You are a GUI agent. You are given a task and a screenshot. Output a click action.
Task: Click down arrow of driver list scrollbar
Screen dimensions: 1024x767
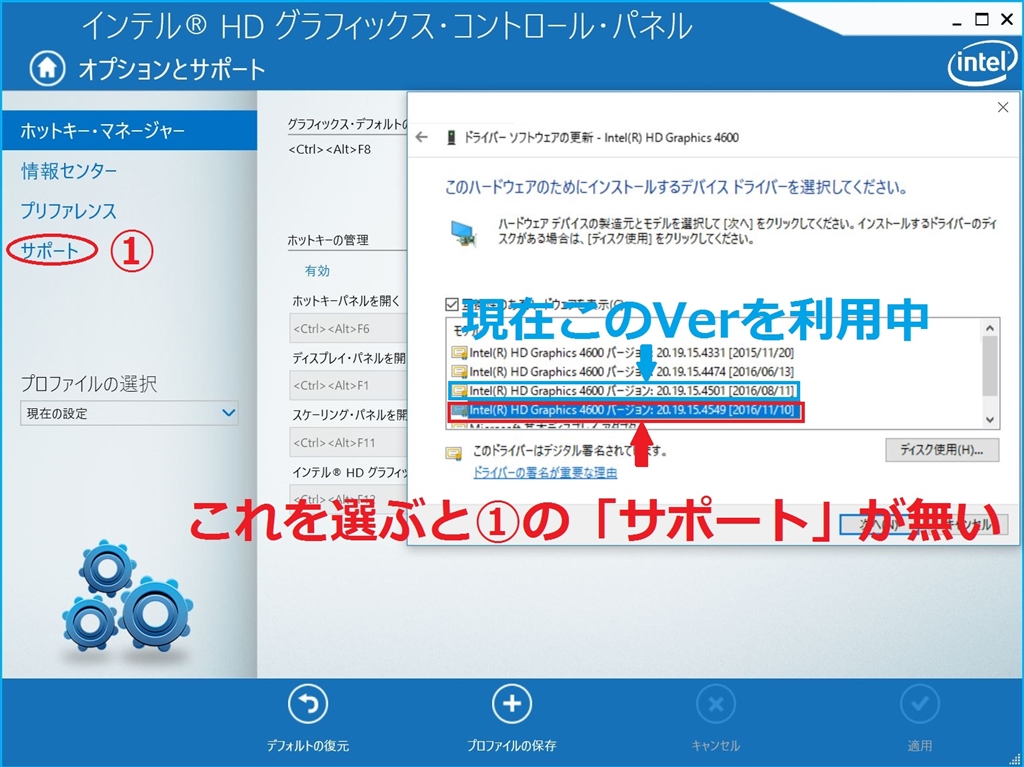990,420
